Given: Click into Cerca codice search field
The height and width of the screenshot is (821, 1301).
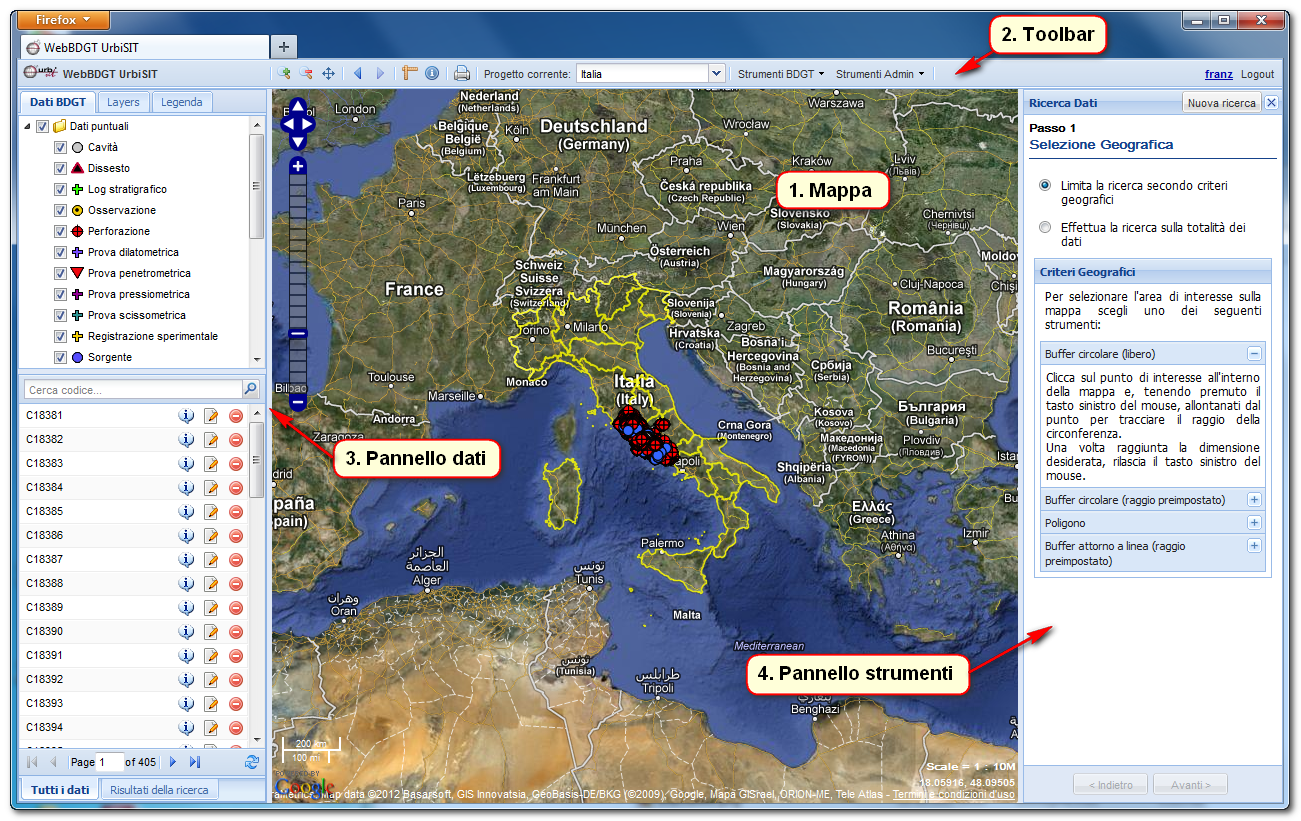Looking at the screenshot, I should [133, 390].
